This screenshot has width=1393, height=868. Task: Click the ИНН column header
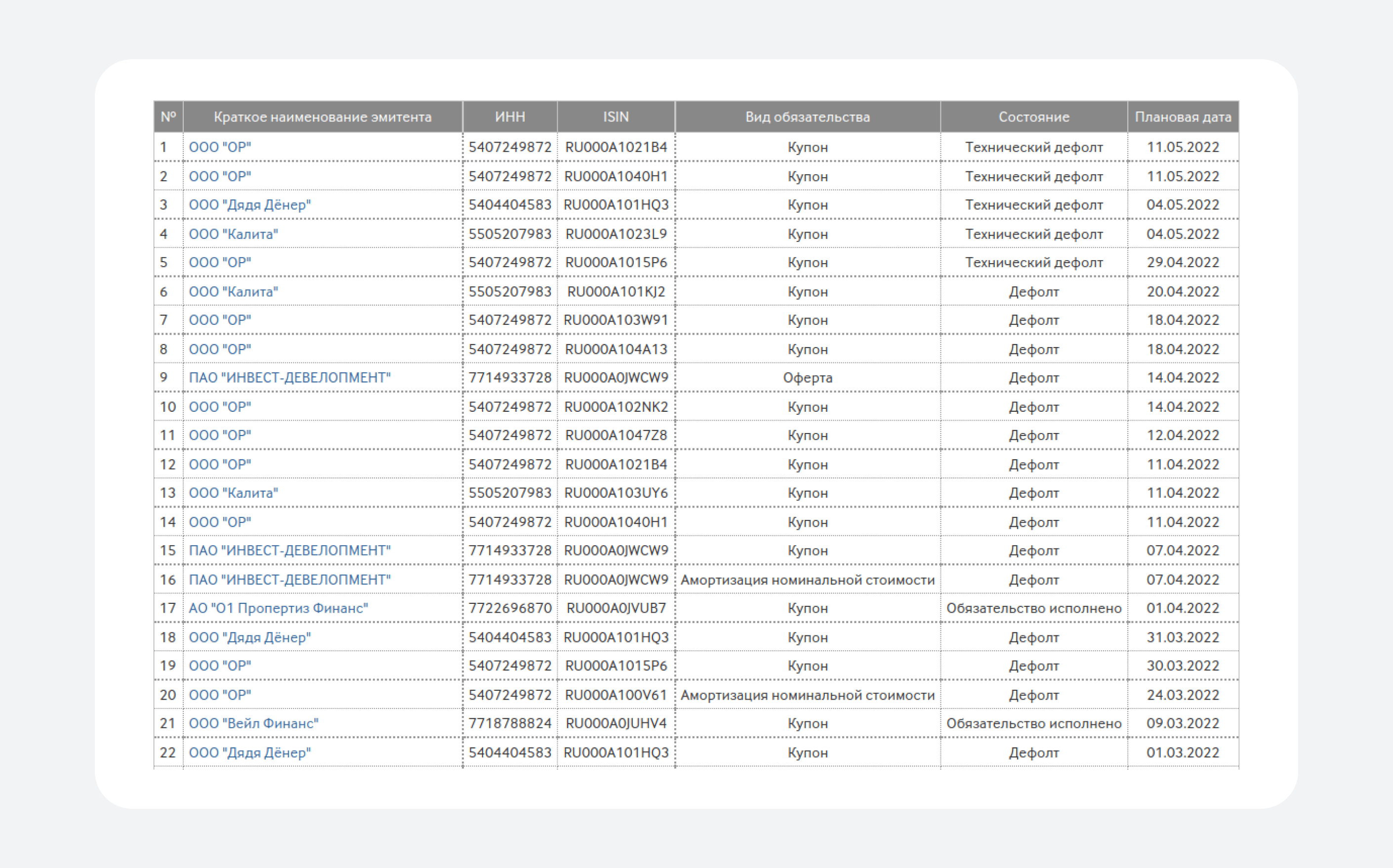point(510,117)
